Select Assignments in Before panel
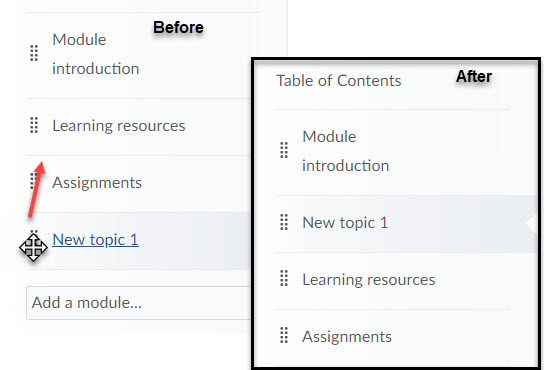 (x=97, y=183)
